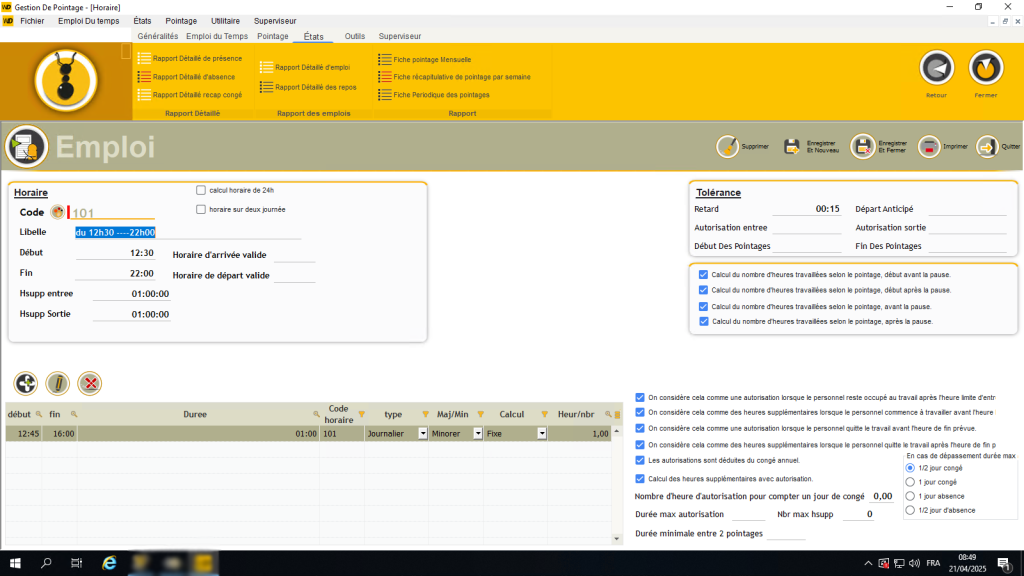Click the red X delete row icon
The height and width of the screenshot is (576, 1024).
(x=90, y=383)
